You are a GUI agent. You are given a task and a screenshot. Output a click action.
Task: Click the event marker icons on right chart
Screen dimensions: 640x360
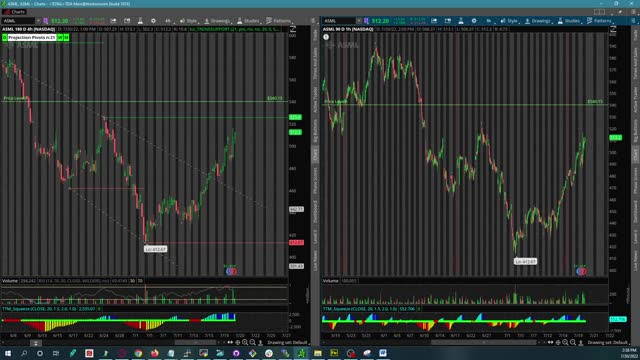[x=581, y=271]
